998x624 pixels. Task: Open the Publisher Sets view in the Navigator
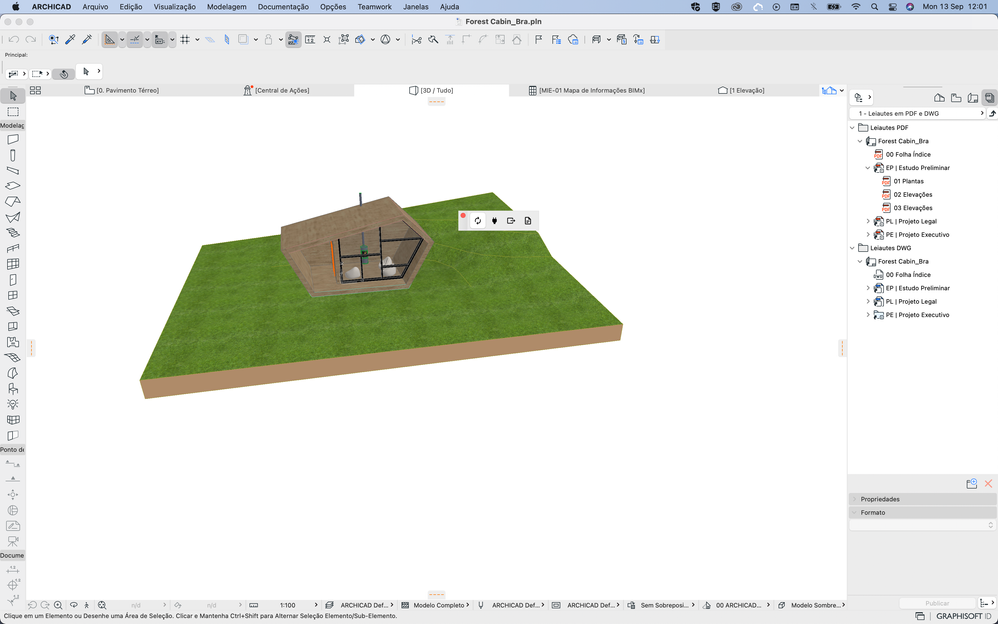[x=989, y=97]
